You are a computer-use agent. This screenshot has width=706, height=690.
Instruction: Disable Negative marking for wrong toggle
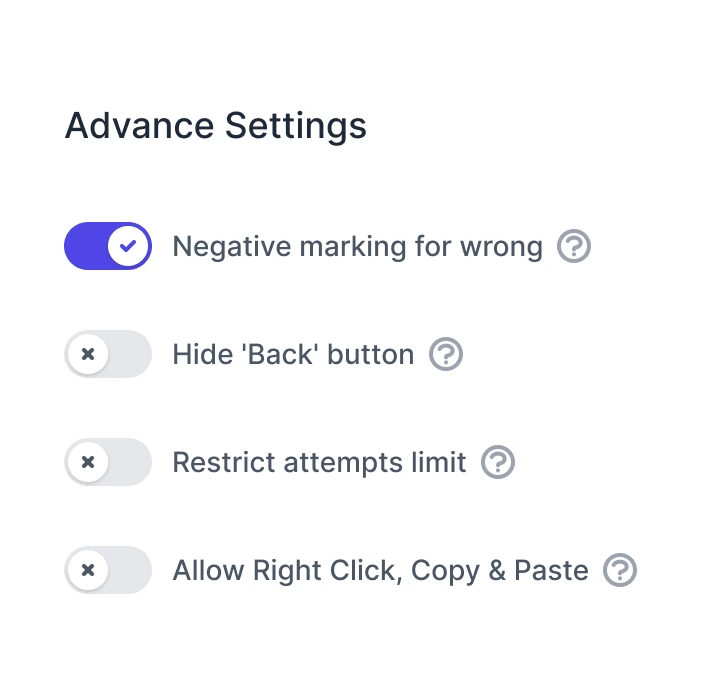point(108,246)
